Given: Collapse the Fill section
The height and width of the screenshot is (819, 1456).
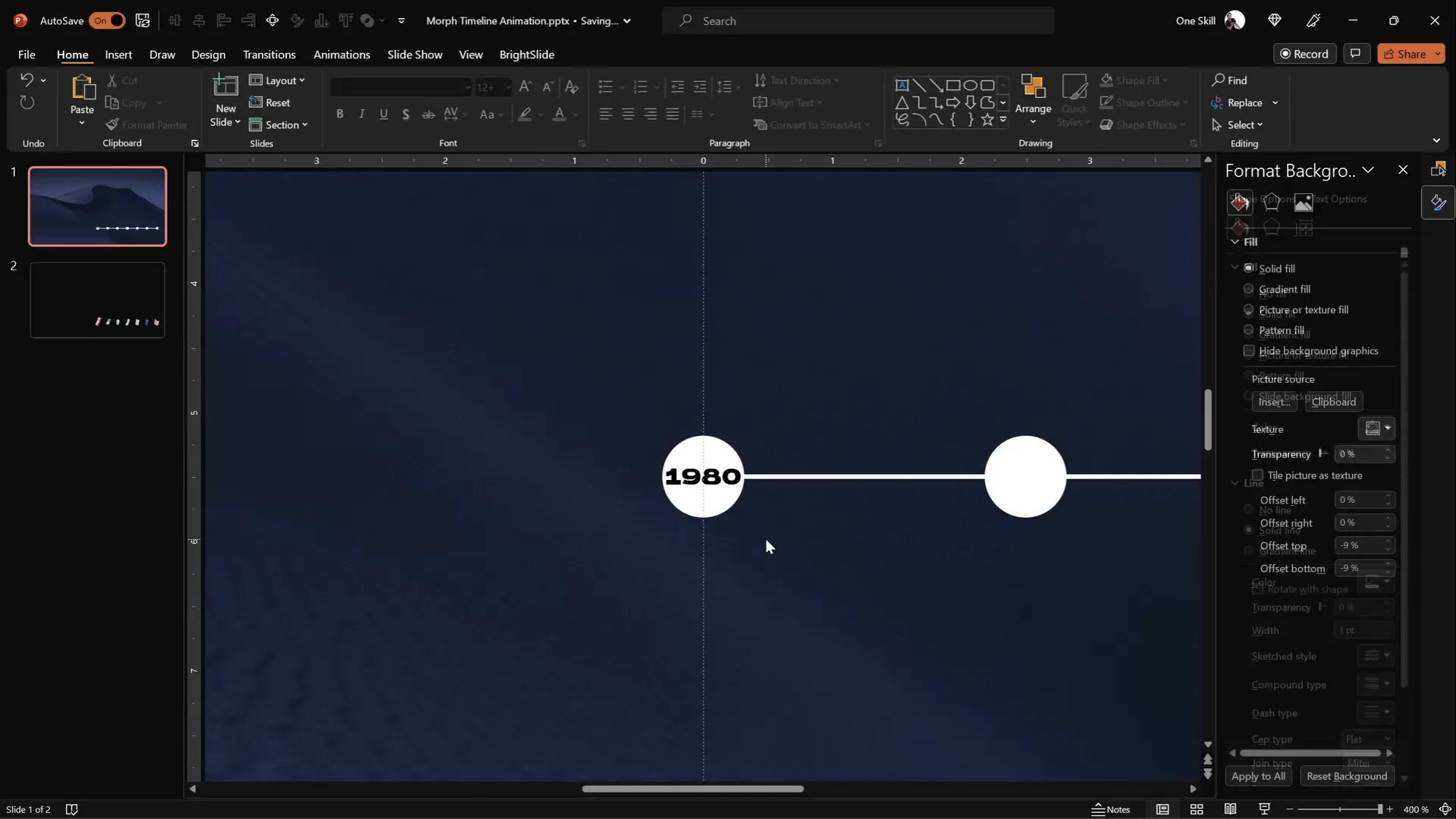Looking at the screenshot, I should (1235, 241).
